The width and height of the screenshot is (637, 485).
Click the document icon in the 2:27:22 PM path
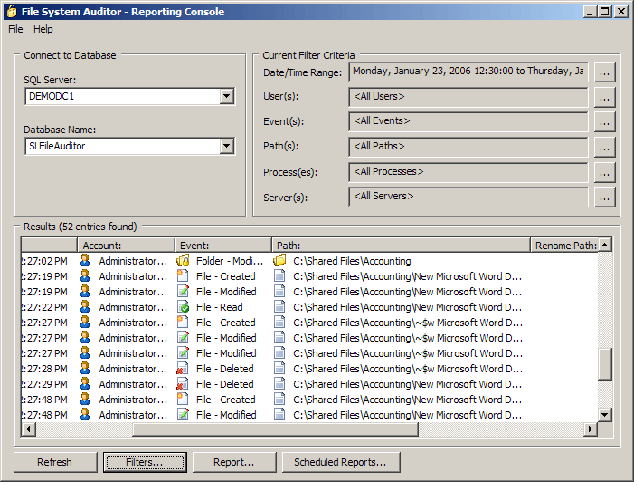pos(280,307)
